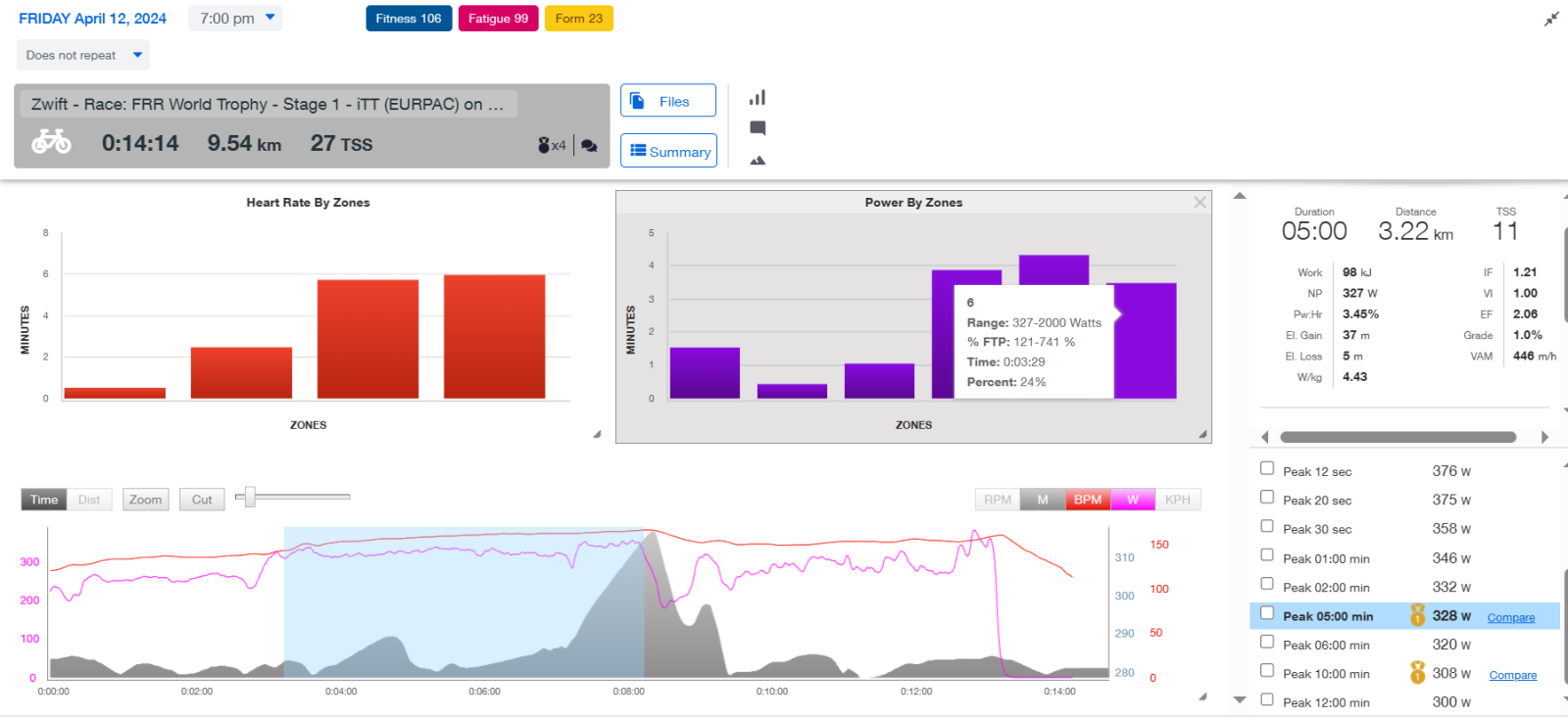The height and width of the screenshot is (720, 1568).
Task: Click the graph smoothing slider handle
Action: click(x=250, y=497)
